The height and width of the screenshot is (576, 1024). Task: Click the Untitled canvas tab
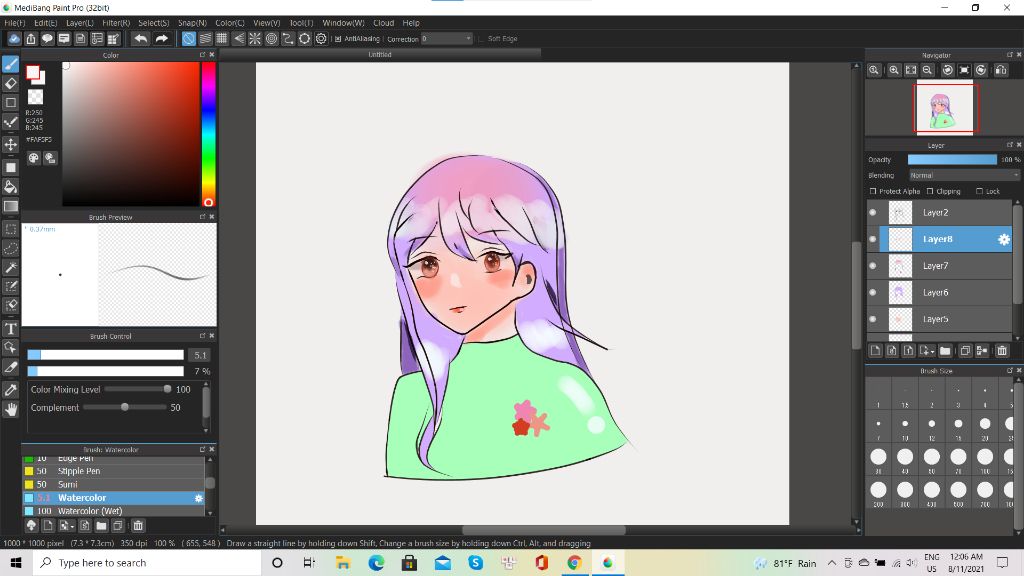[379, 55]
